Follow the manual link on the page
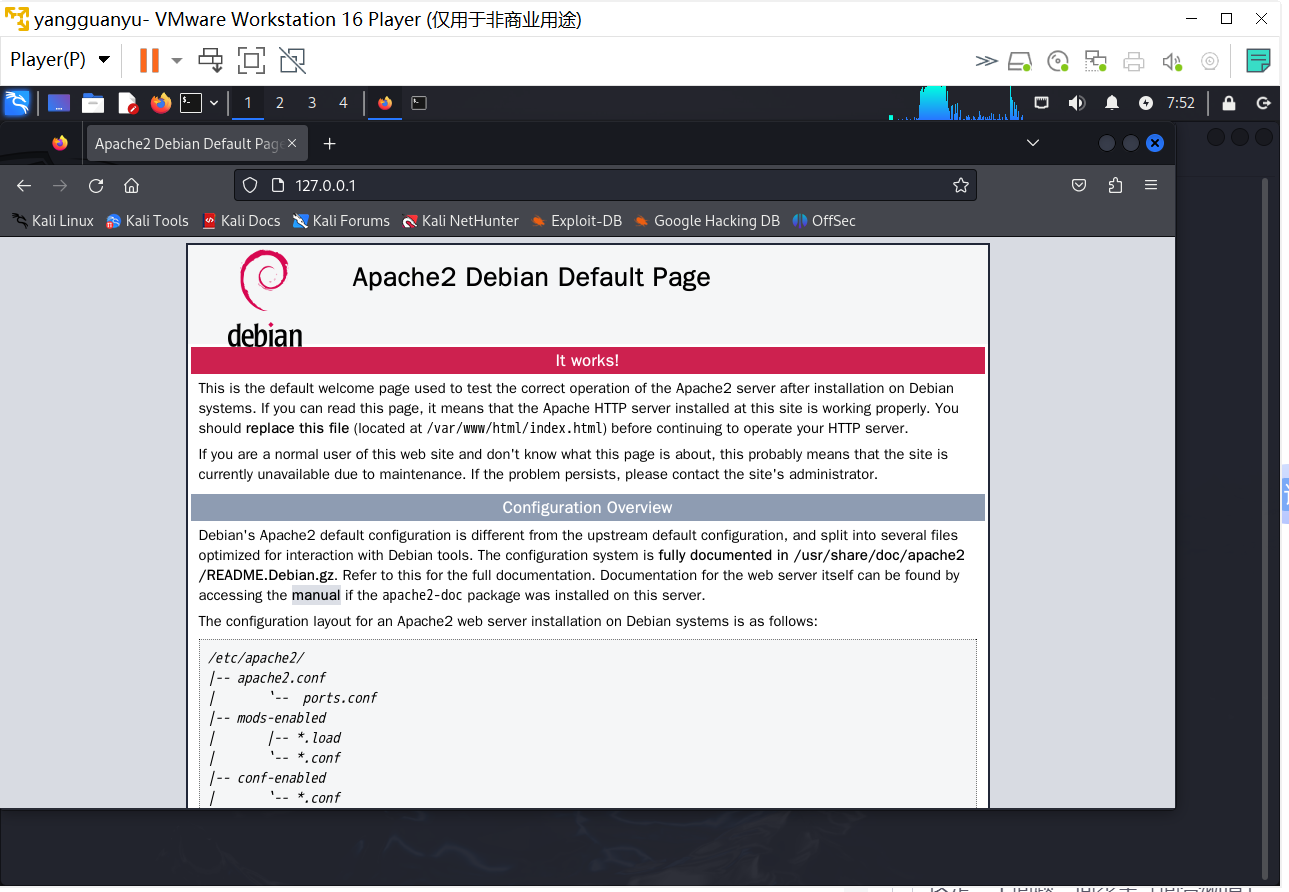This screenshot has width=1289, height=892. [x=316, y=595]
